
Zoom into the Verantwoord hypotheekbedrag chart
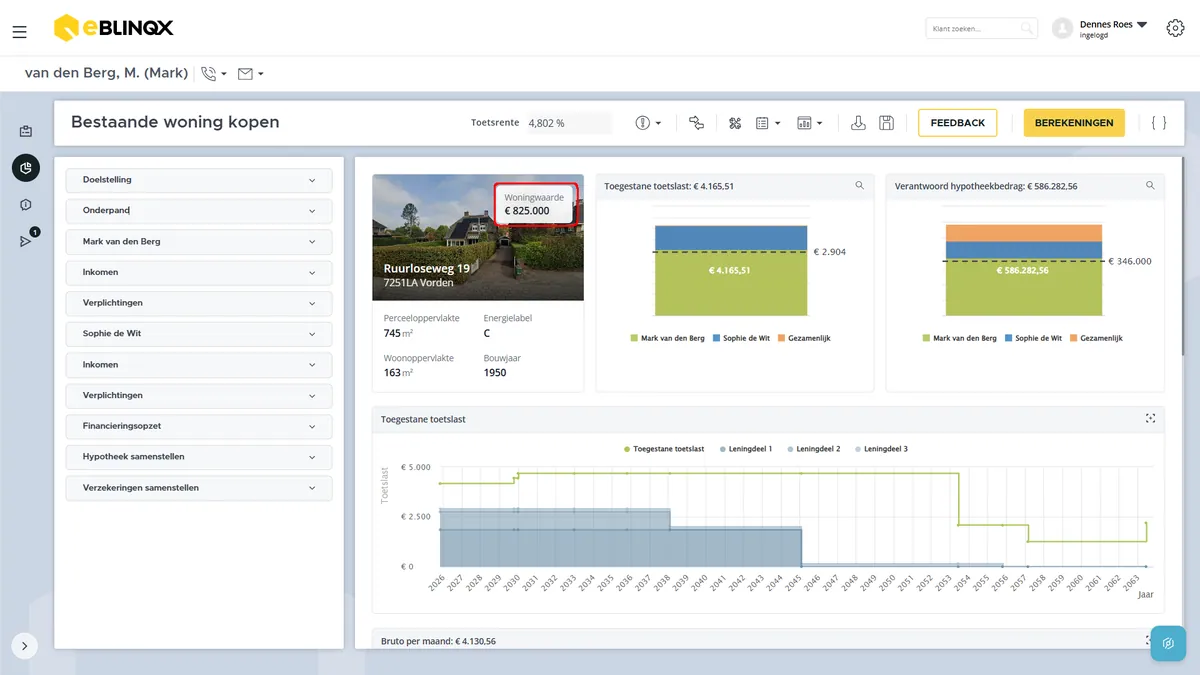(x=1150, y=185)
